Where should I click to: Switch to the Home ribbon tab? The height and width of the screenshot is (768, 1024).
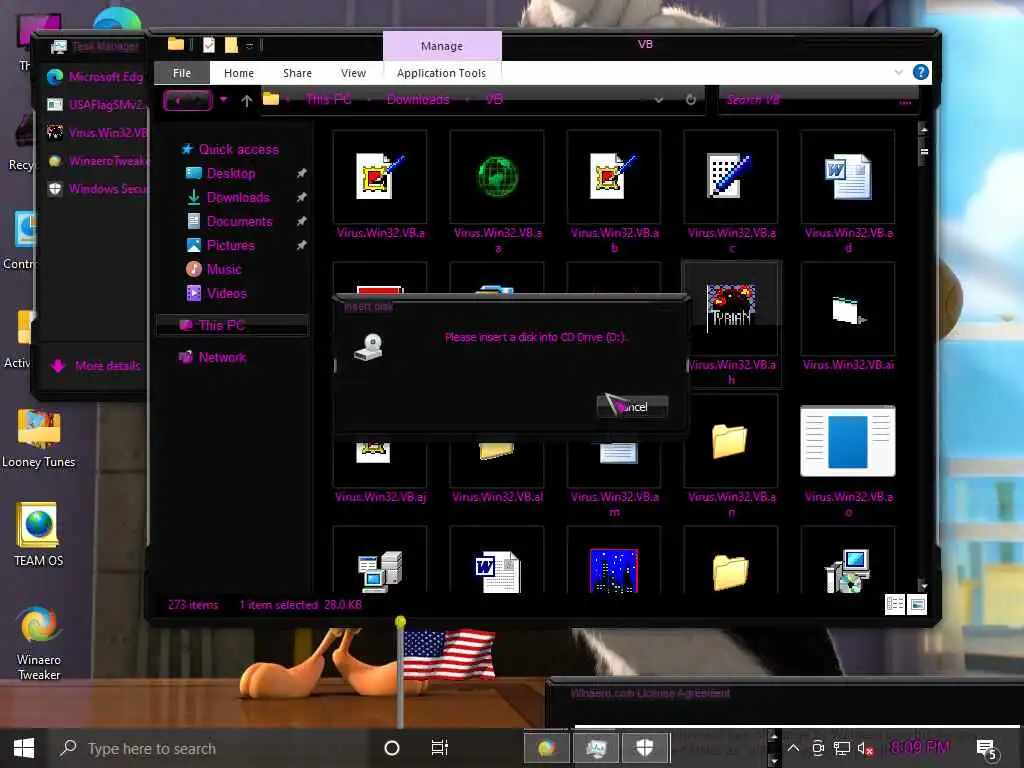click(x=238, y=73)
